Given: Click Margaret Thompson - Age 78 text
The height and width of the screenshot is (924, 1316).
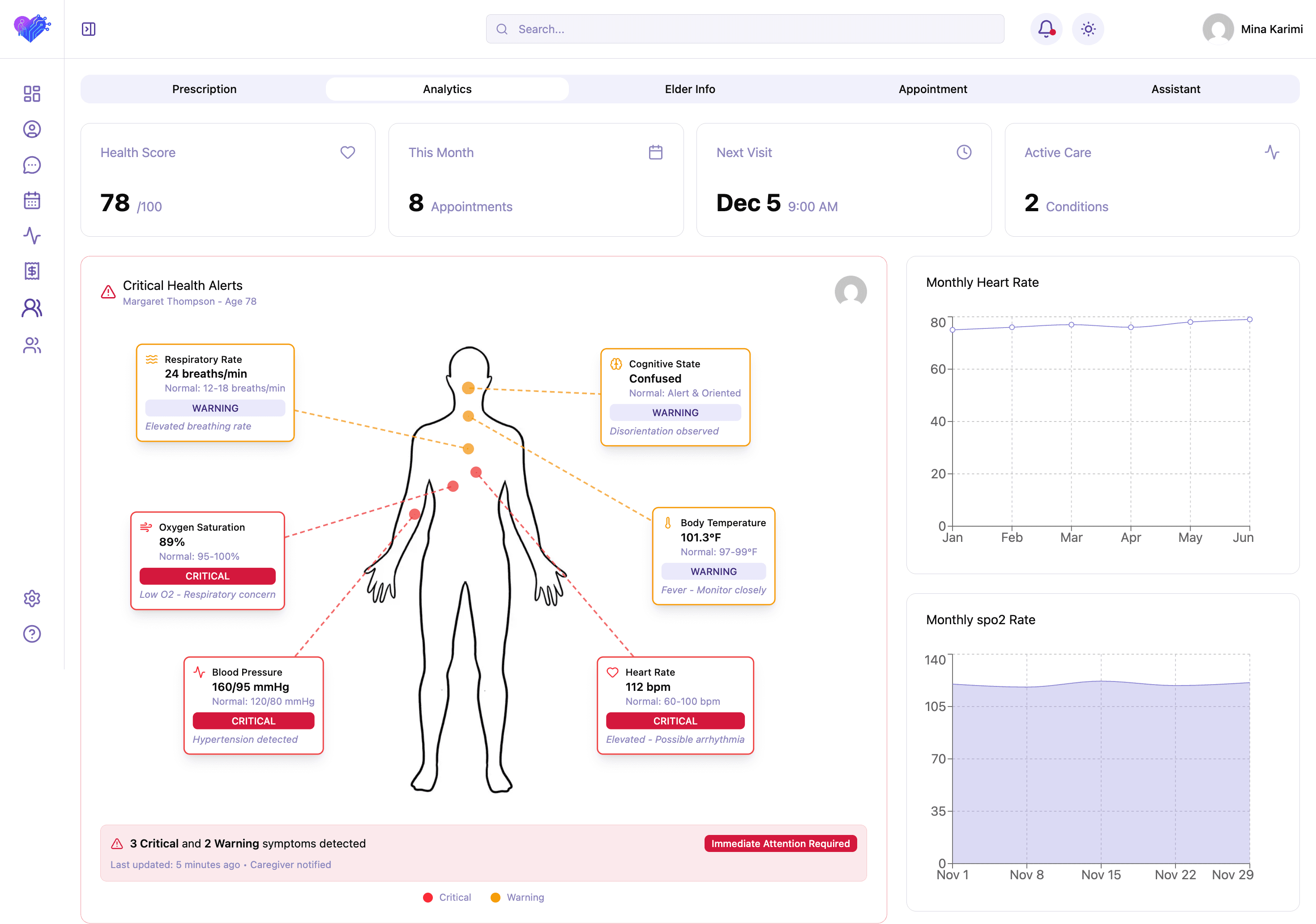Looking at the screenshot, I should 190,301.
